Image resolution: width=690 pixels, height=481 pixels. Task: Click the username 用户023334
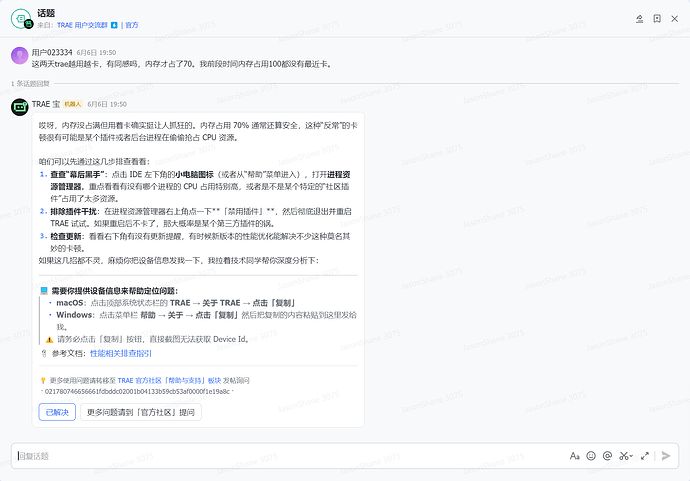coord(52,52)
